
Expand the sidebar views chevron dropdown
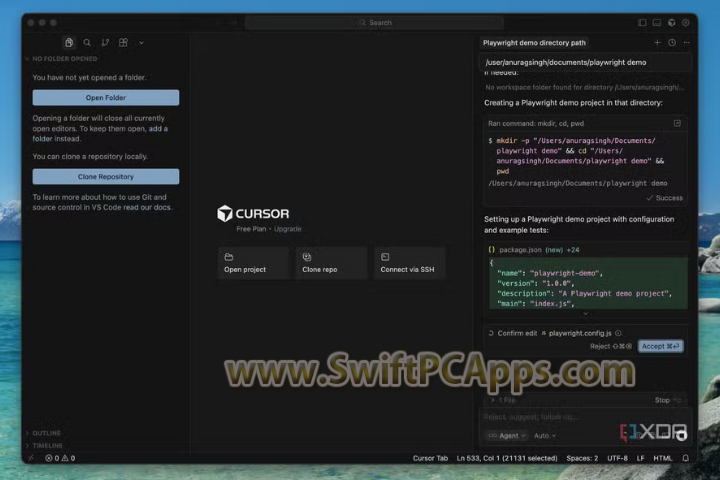141,43
